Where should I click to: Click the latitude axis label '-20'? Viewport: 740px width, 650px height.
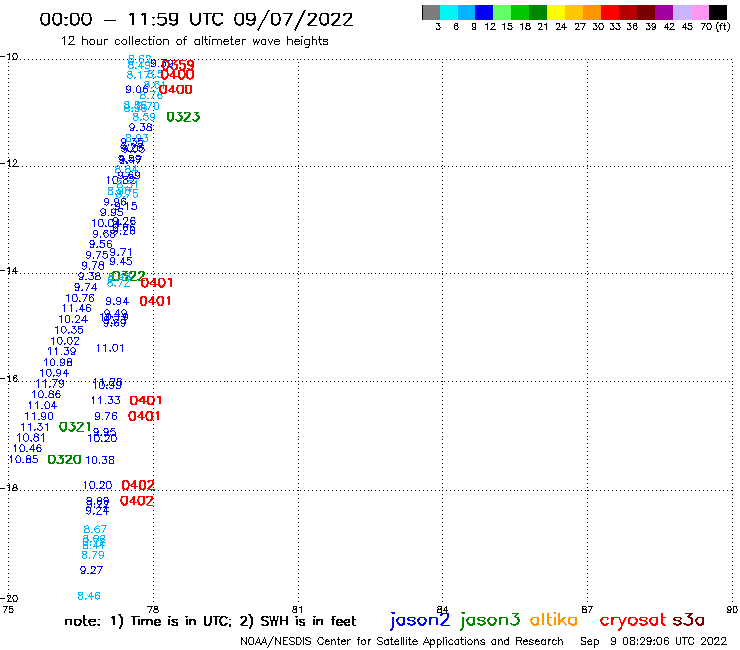(9, 598)
